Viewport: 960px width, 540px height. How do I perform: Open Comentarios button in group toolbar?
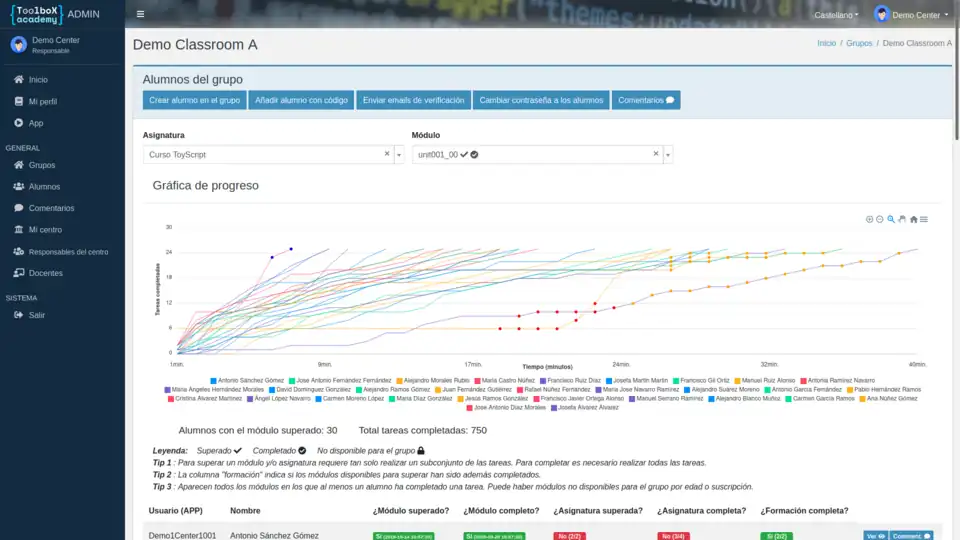(646, 100)
